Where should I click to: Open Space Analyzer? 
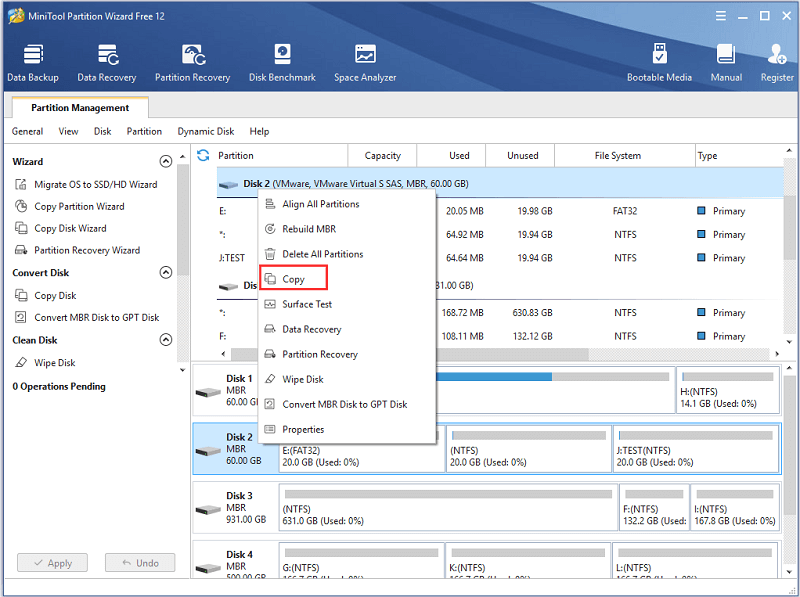click(365, 63)
